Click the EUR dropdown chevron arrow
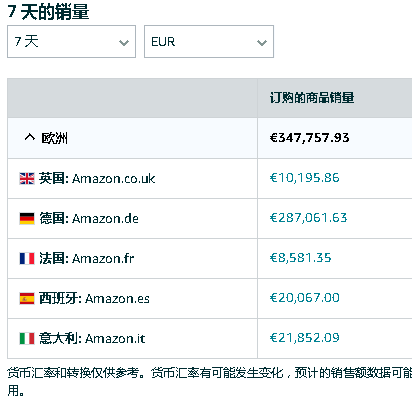 point(262,43)
